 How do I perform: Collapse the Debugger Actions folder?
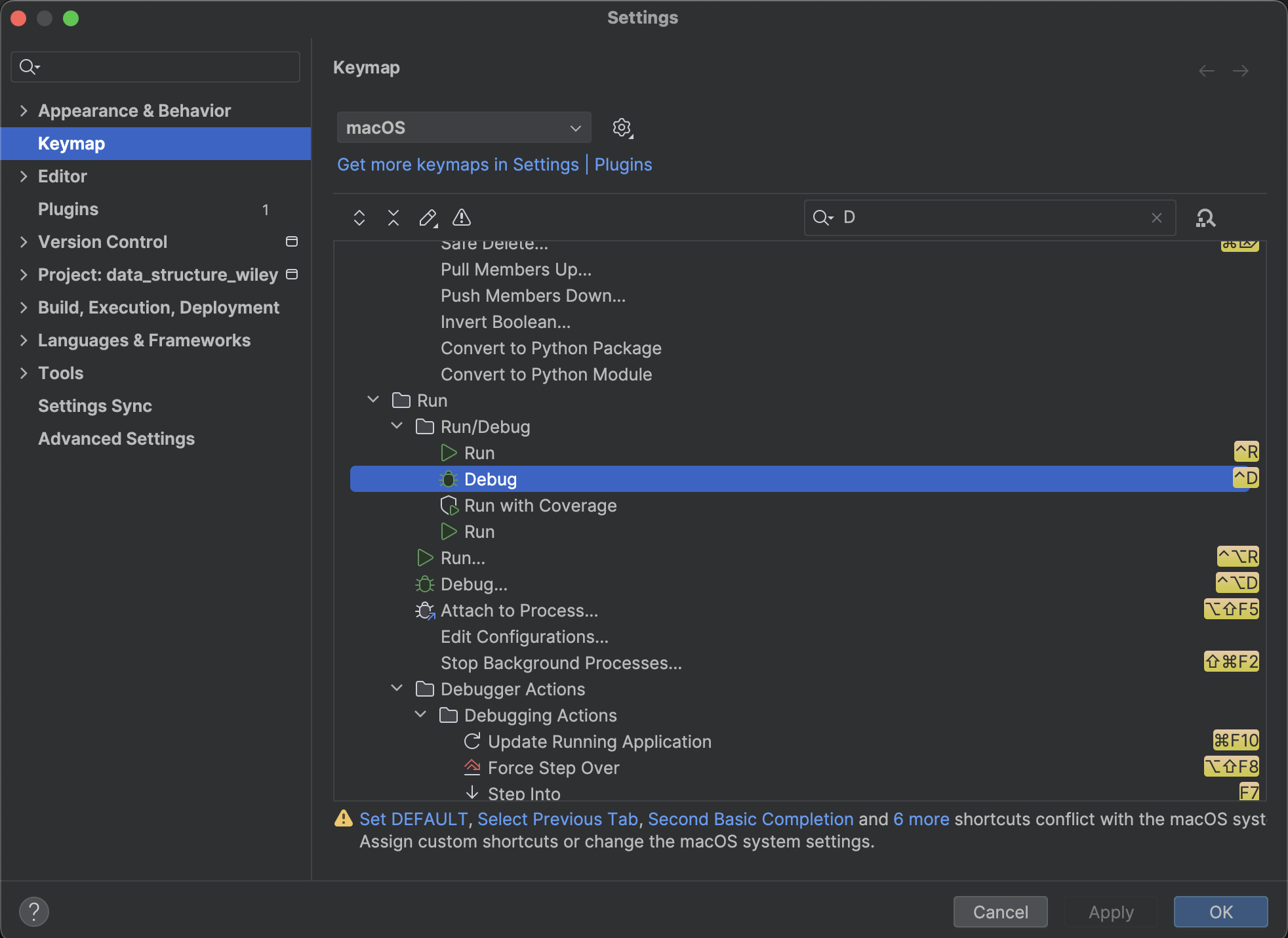coord(397,689)
